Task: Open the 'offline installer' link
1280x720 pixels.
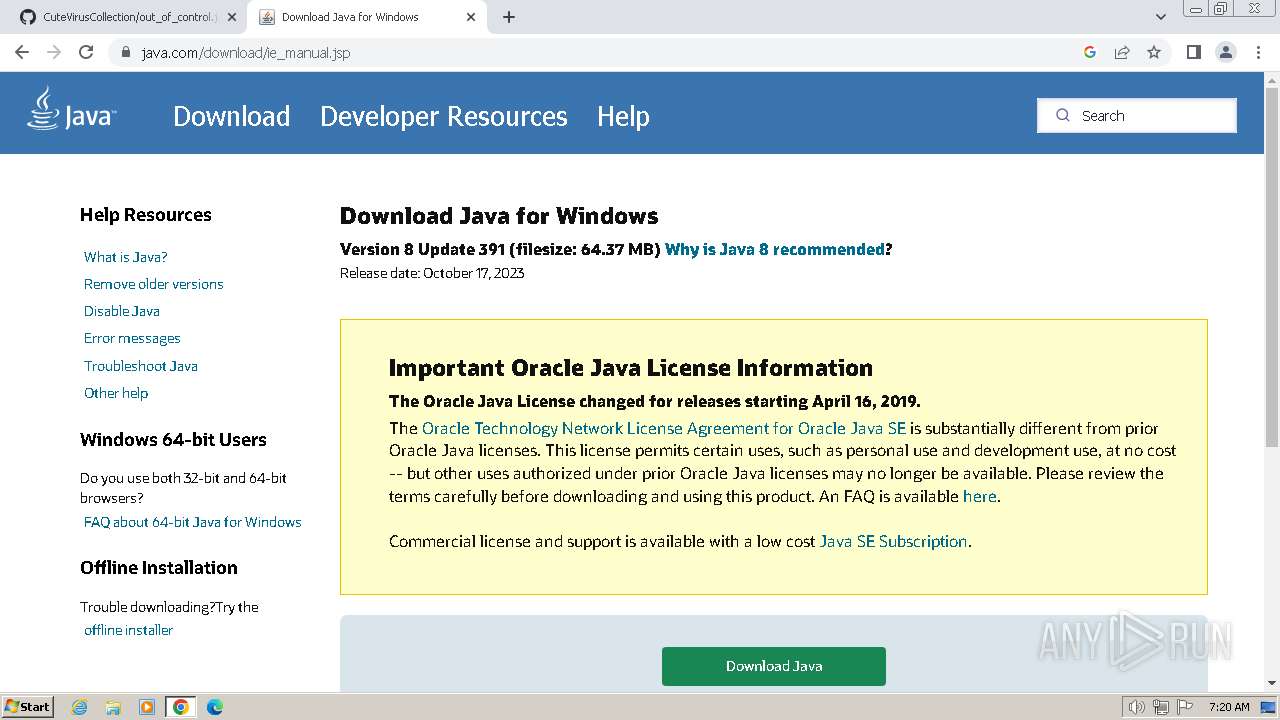Action: click(x=128, y=630)
